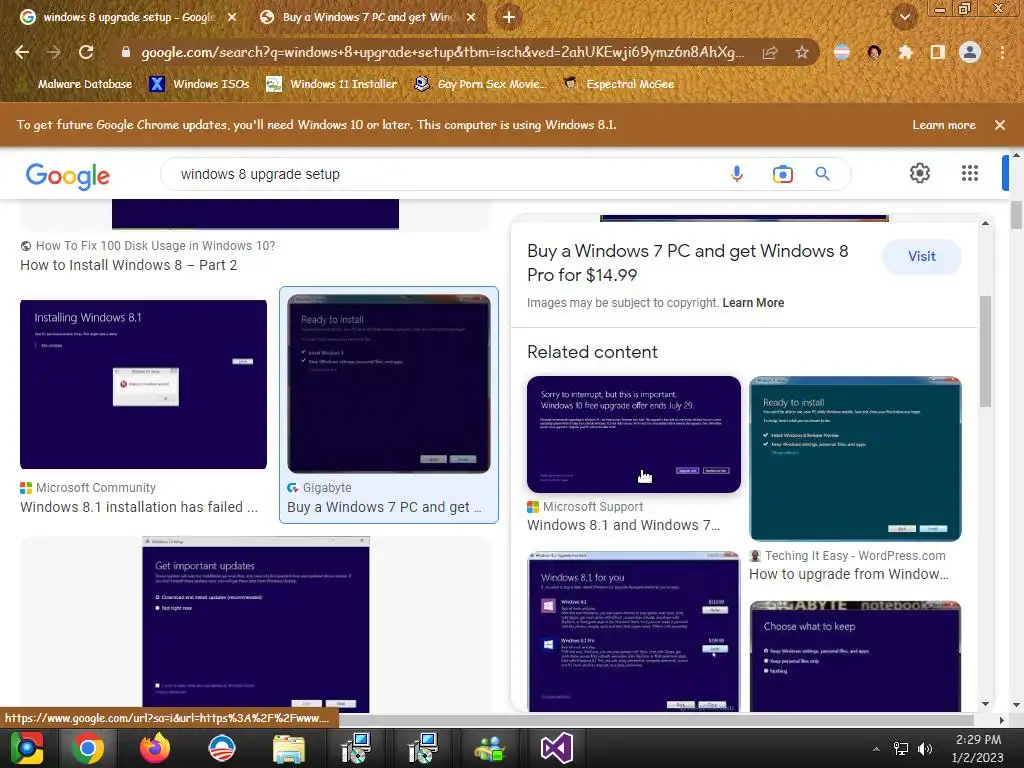The image size is (1024, 768).
Task: Close the Buy a Windows 7 PC tab
Action: (471, 17)
